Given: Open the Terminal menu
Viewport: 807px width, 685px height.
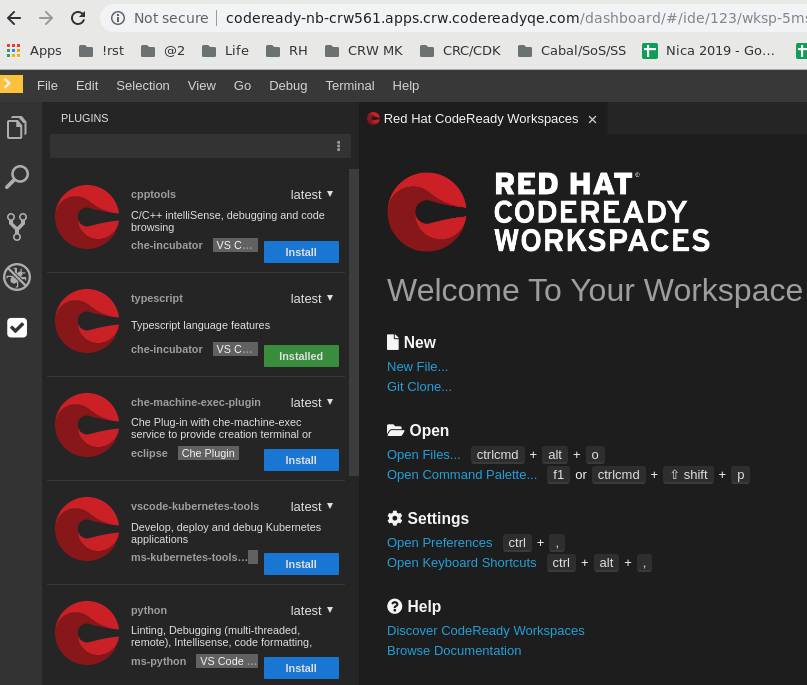Looking at the screenshot, I should click(349, 86).
